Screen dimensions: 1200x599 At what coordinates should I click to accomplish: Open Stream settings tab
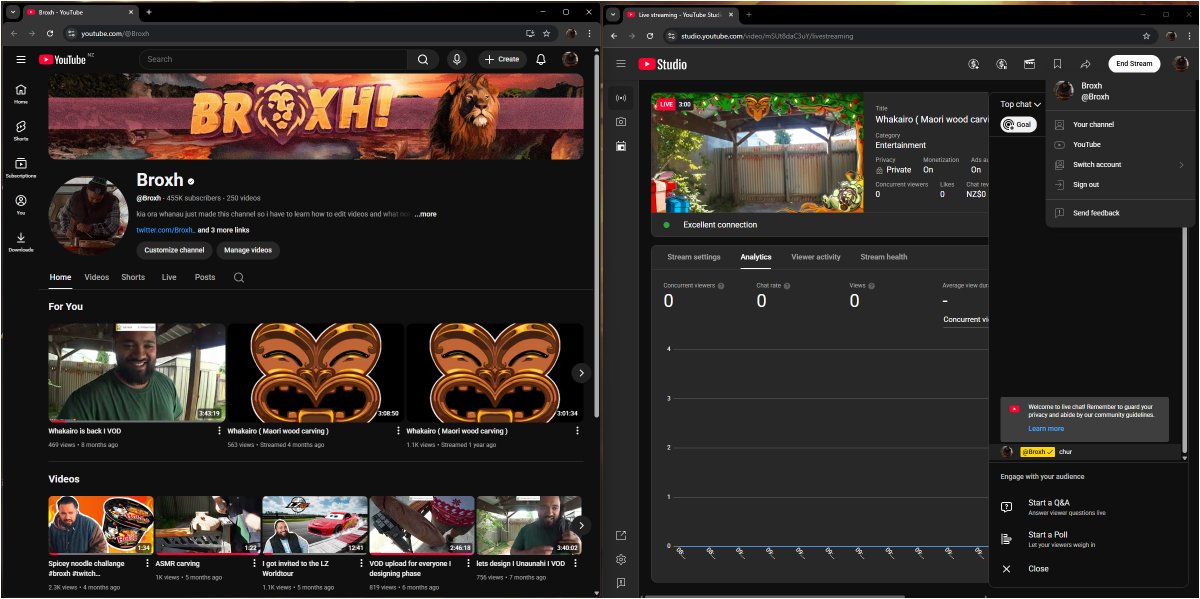[694, 257]
